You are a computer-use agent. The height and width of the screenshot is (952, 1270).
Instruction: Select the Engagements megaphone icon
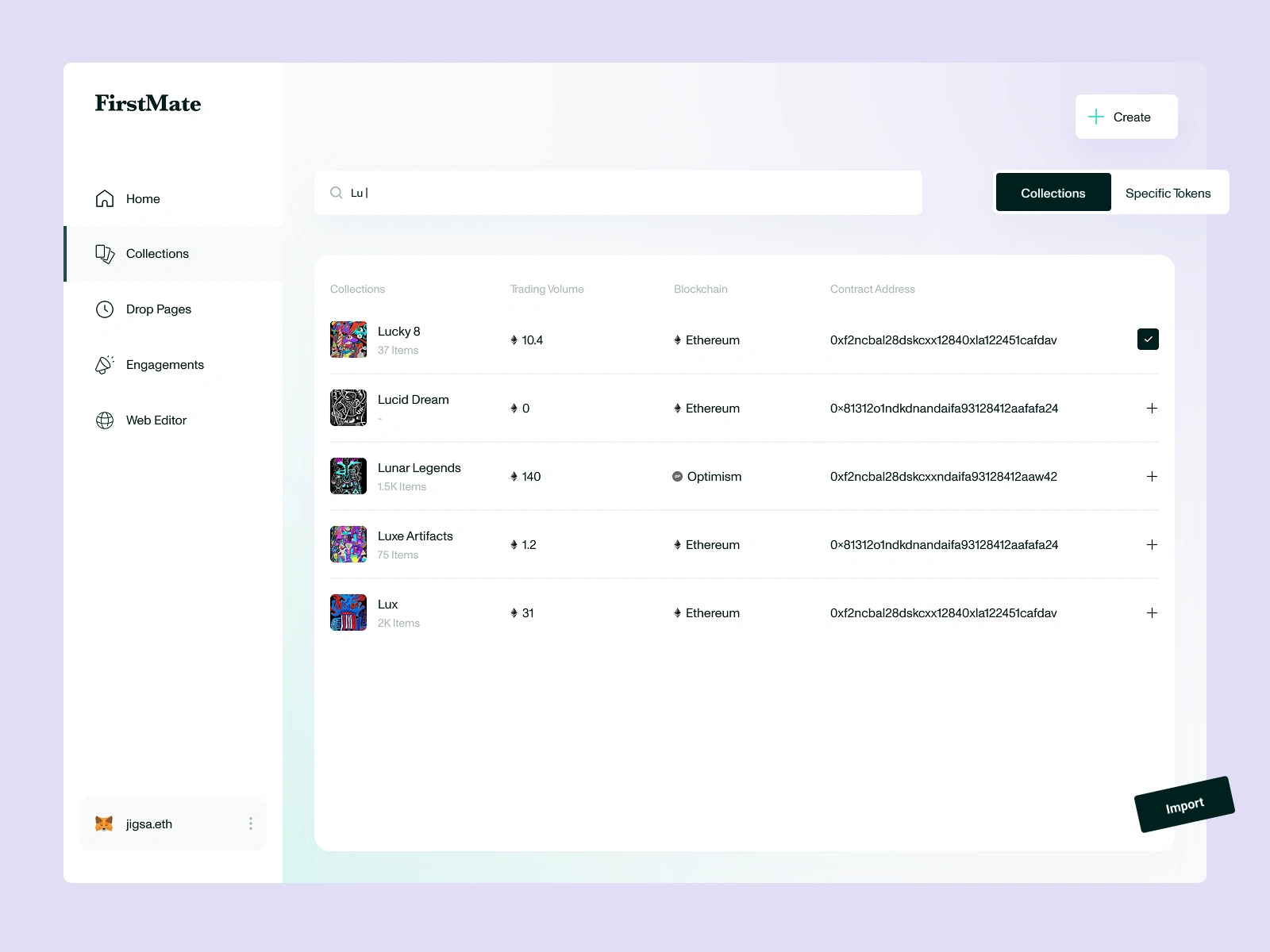105,365
